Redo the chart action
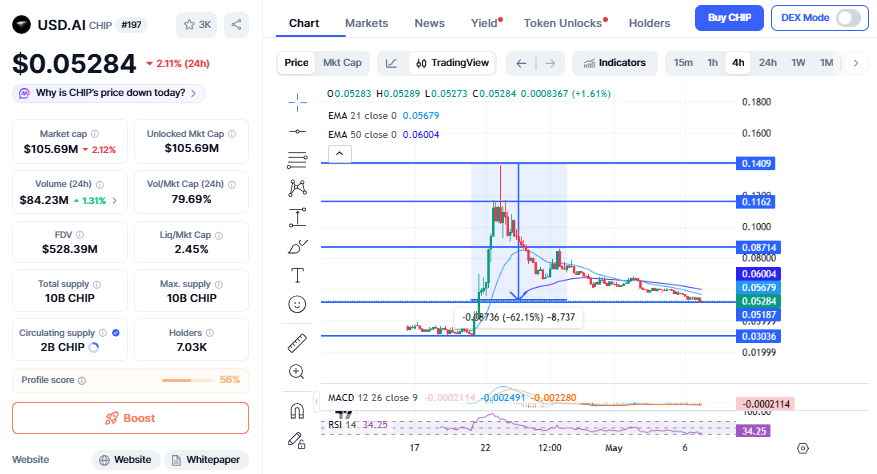Screen dimensions: 877x474 coord(550,63)
